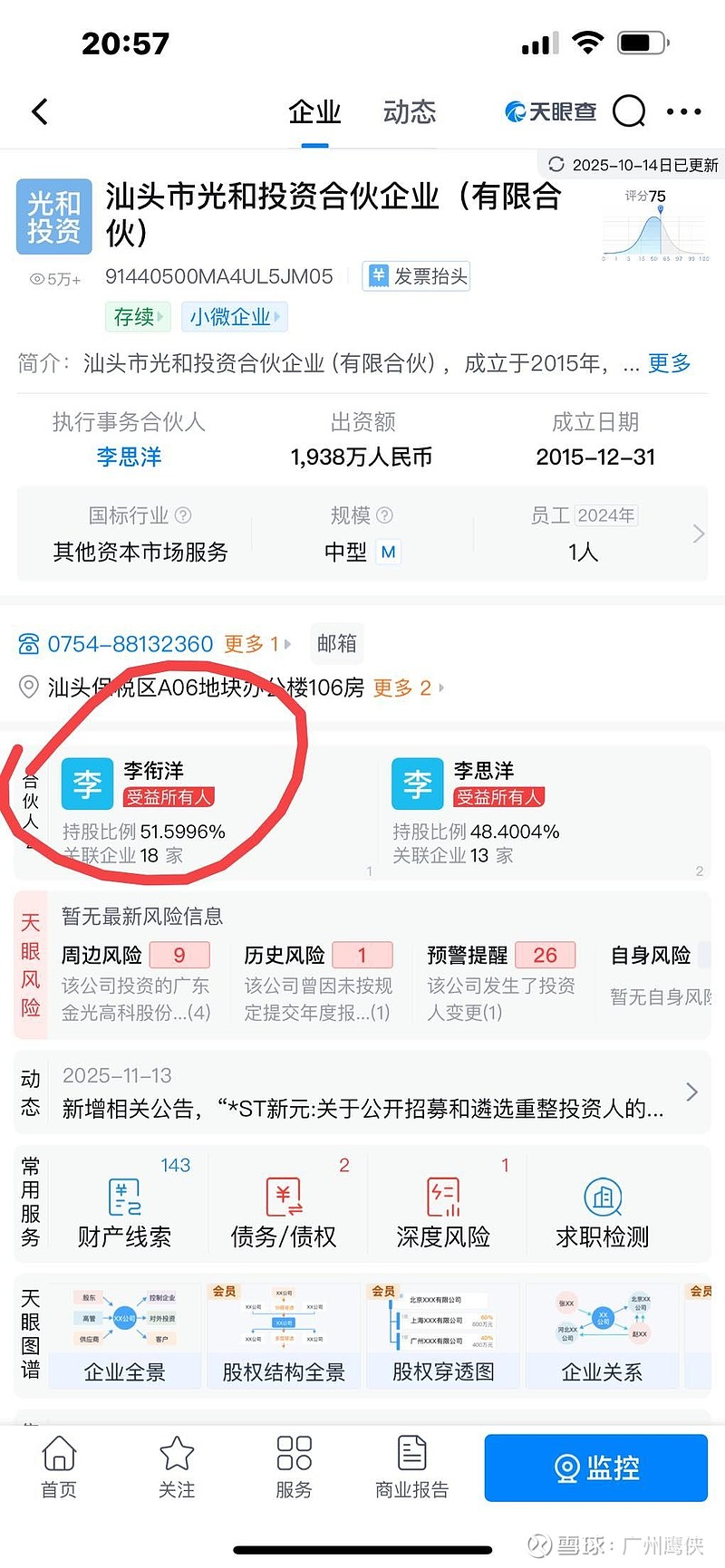This screenshot has height=1568, width=725.
Task: Open 自身风险 item
Action: pos(660,975)
